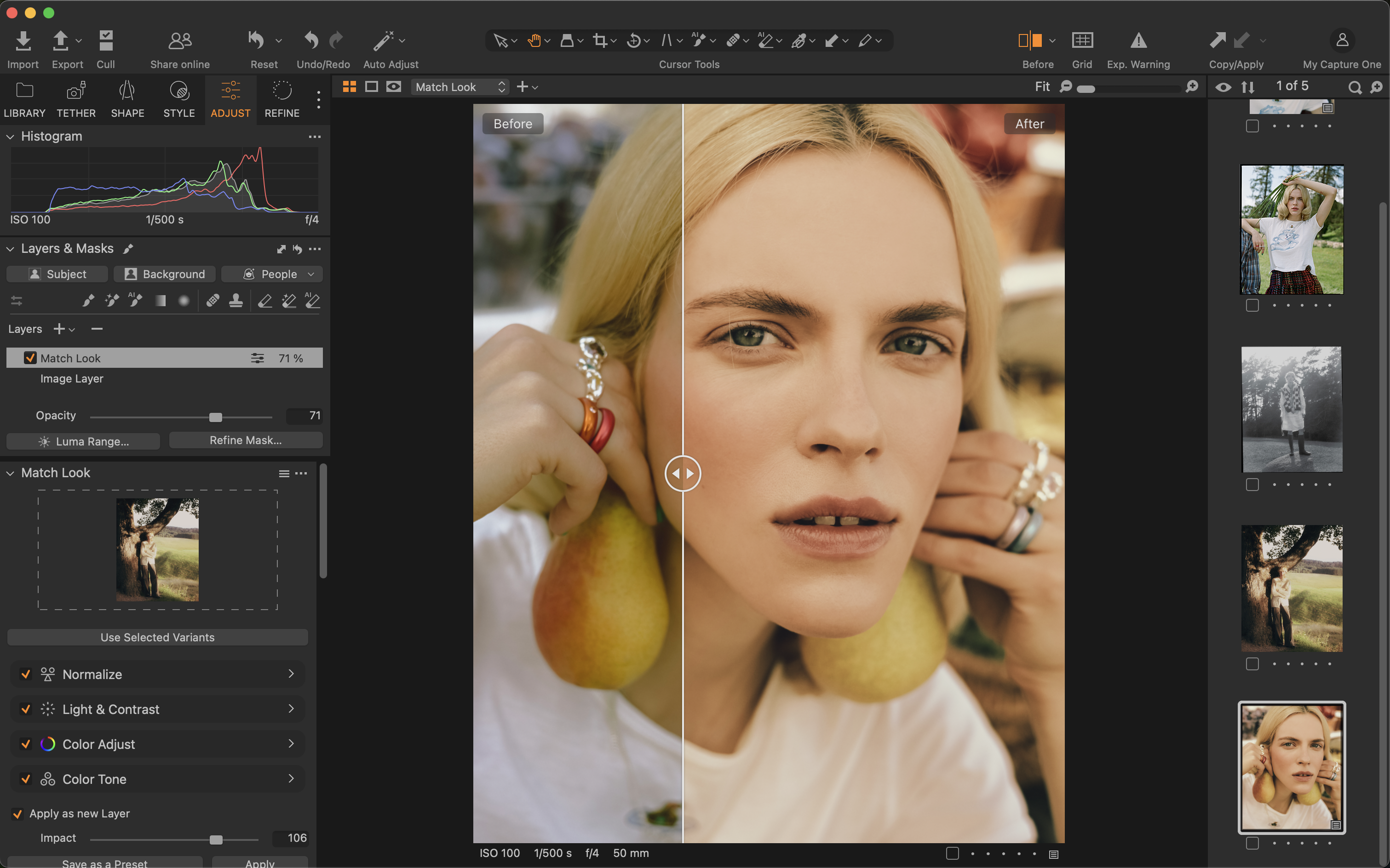Collapse the Layers & Masks panel
This screenshot has width=1390, height=868.
tap(10, 249)
